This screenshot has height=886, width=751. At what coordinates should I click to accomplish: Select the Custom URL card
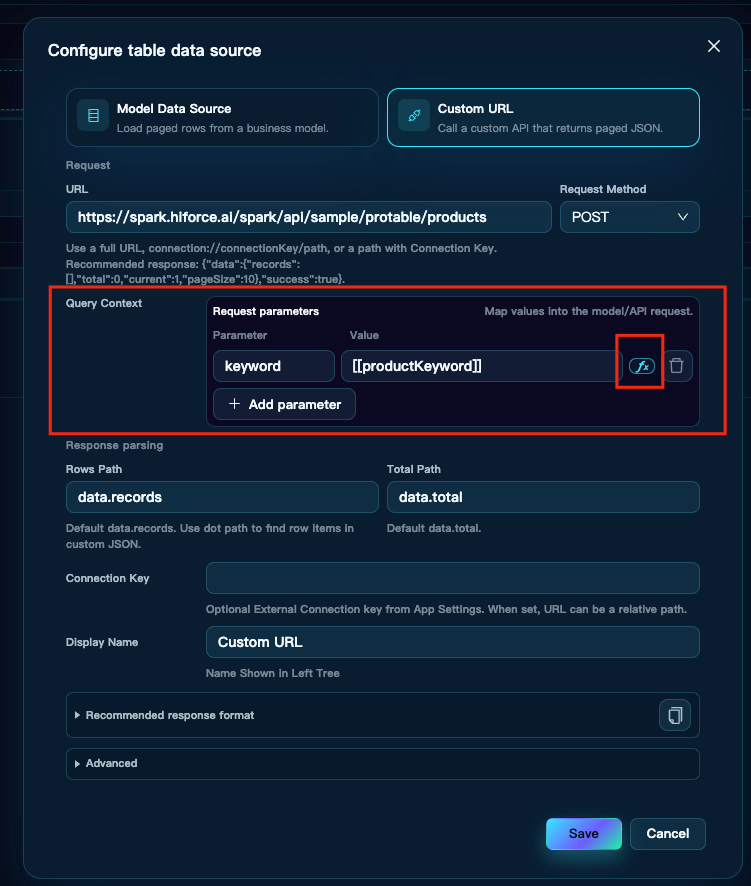click(543, 118)
